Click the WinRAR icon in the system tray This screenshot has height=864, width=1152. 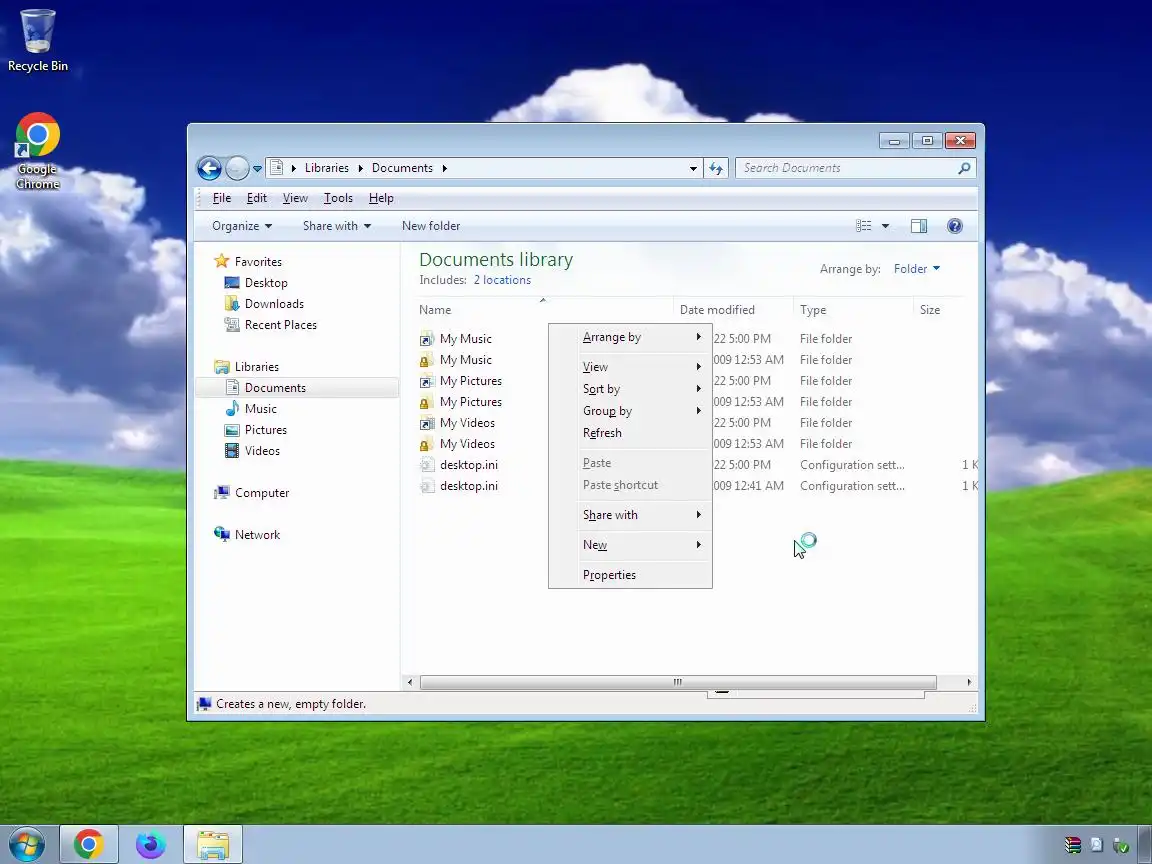(1073, 845)
